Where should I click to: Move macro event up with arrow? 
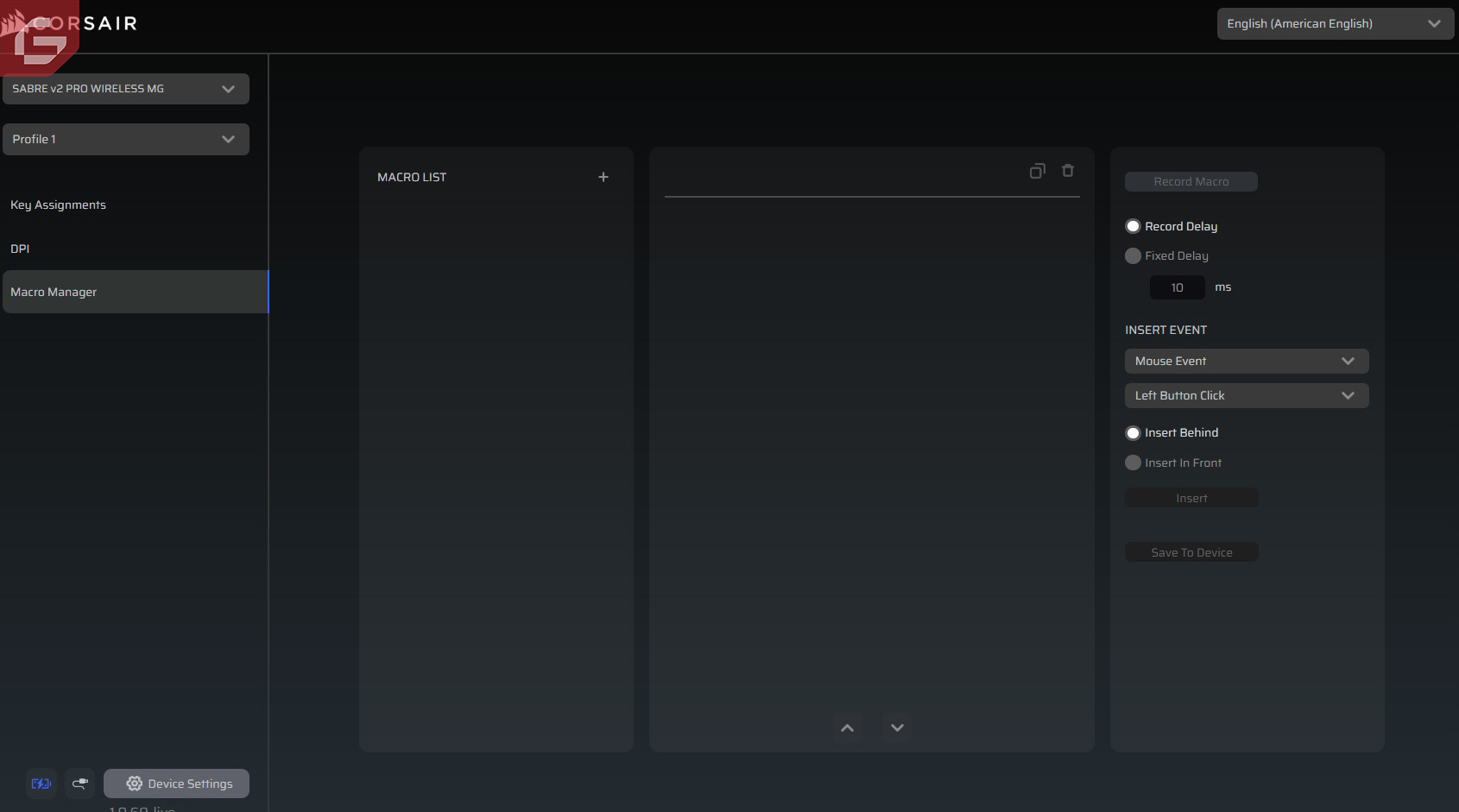847,728
